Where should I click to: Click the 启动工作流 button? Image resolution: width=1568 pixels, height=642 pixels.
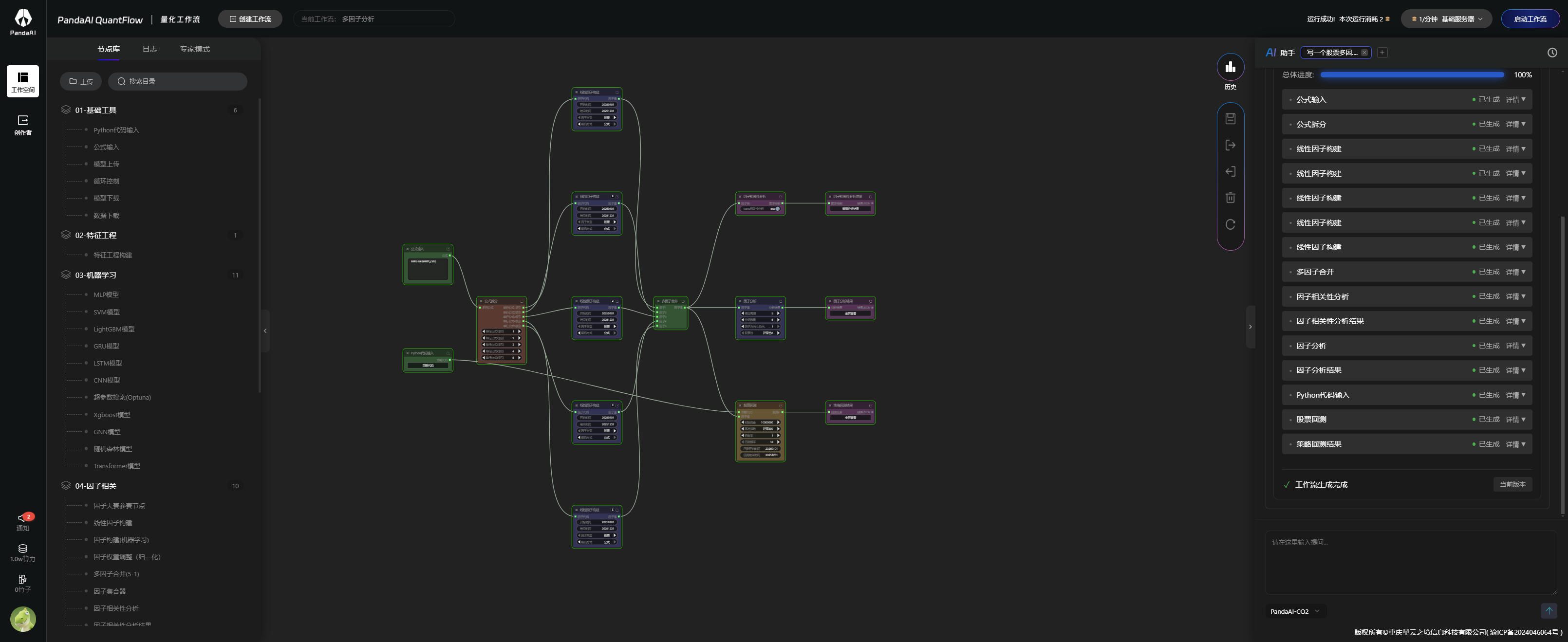[x=1530, y=19]
